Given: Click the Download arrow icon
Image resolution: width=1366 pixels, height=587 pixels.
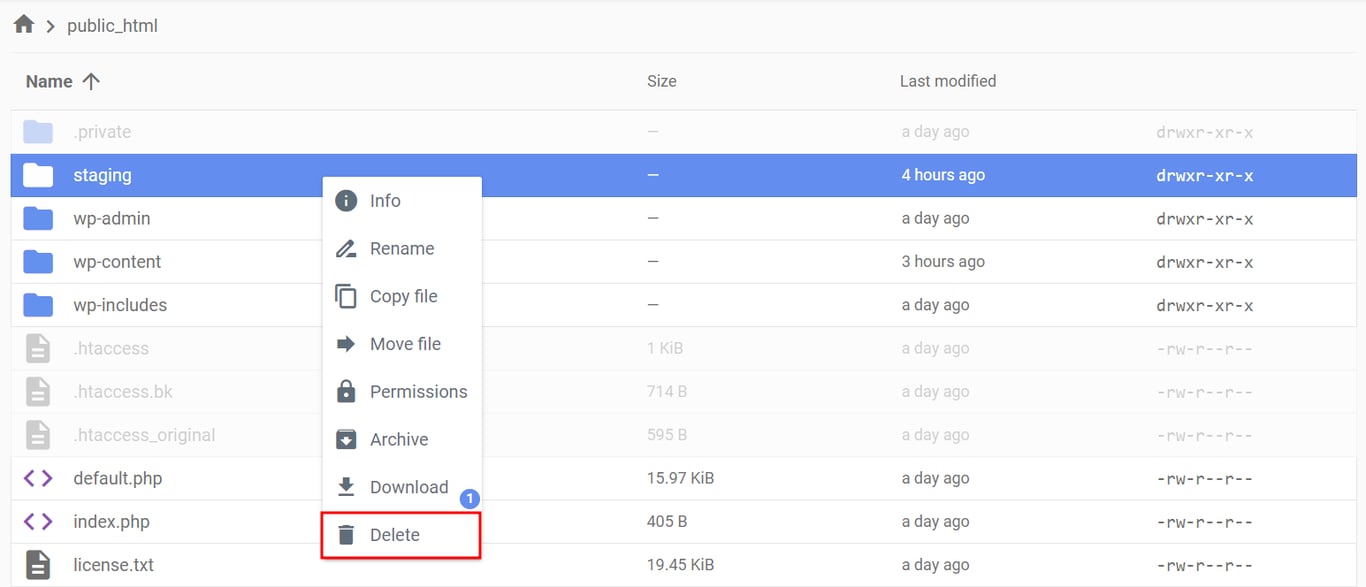Looking at the screenshot, I should (345, 487).
